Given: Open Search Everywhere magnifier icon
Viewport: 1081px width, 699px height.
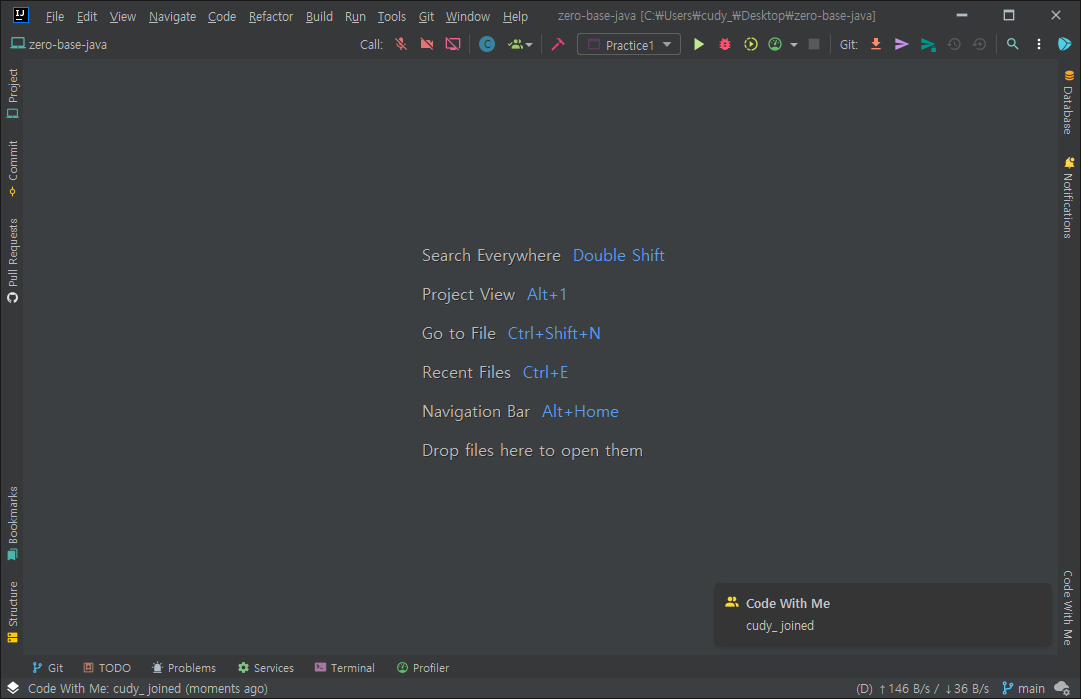Looking at the screenshot, I should 1012,44.
